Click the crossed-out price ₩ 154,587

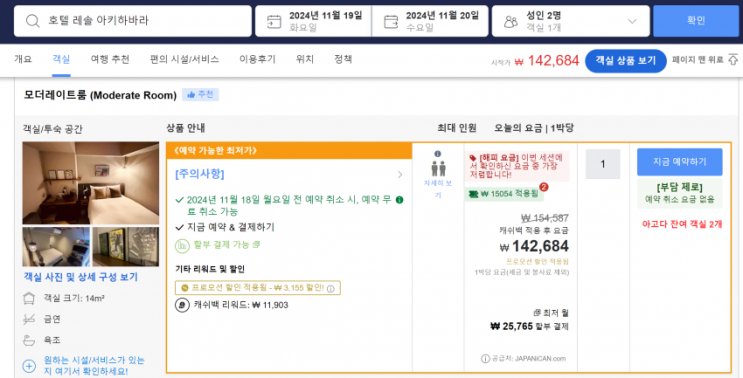pyautogui.click(x=544, y=218)
